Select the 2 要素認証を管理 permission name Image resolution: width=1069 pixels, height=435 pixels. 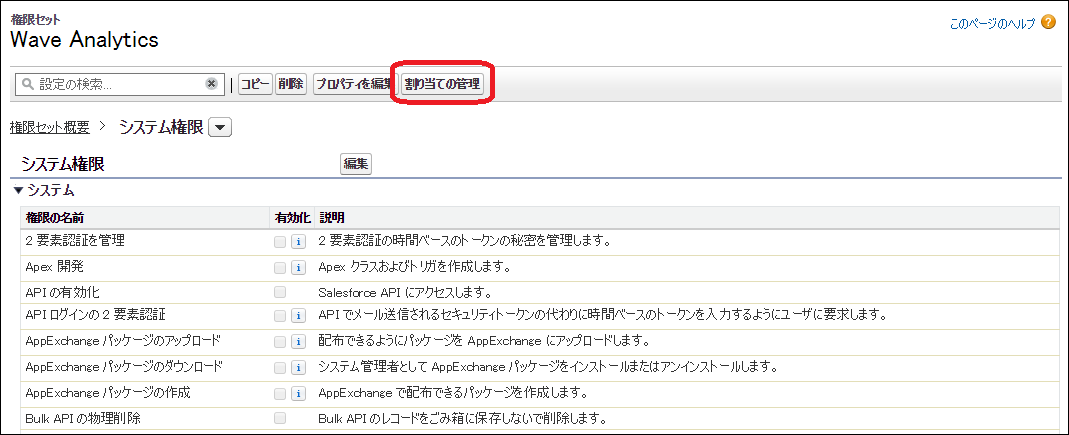pos(75,241)
